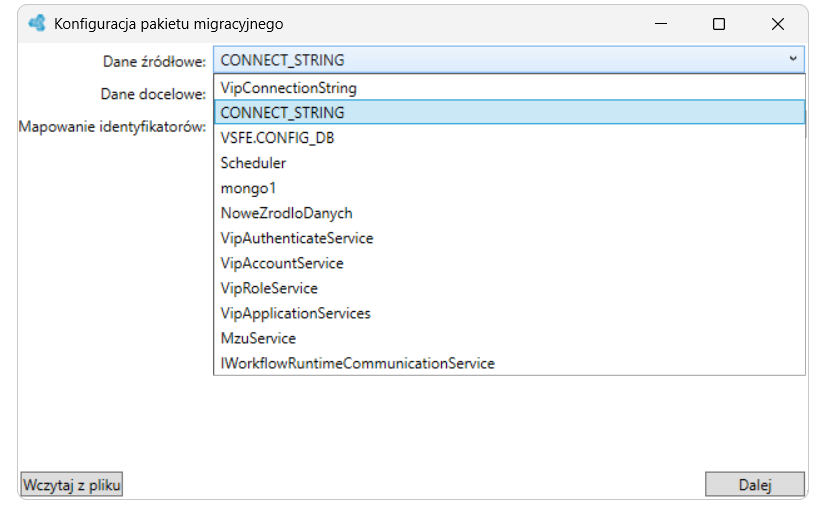Select mongo1 data source
Viewport: 827px width, 507px height.
(x=509, y=188)
